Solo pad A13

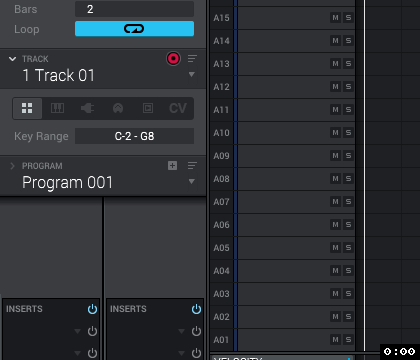[x=348, y=64]
